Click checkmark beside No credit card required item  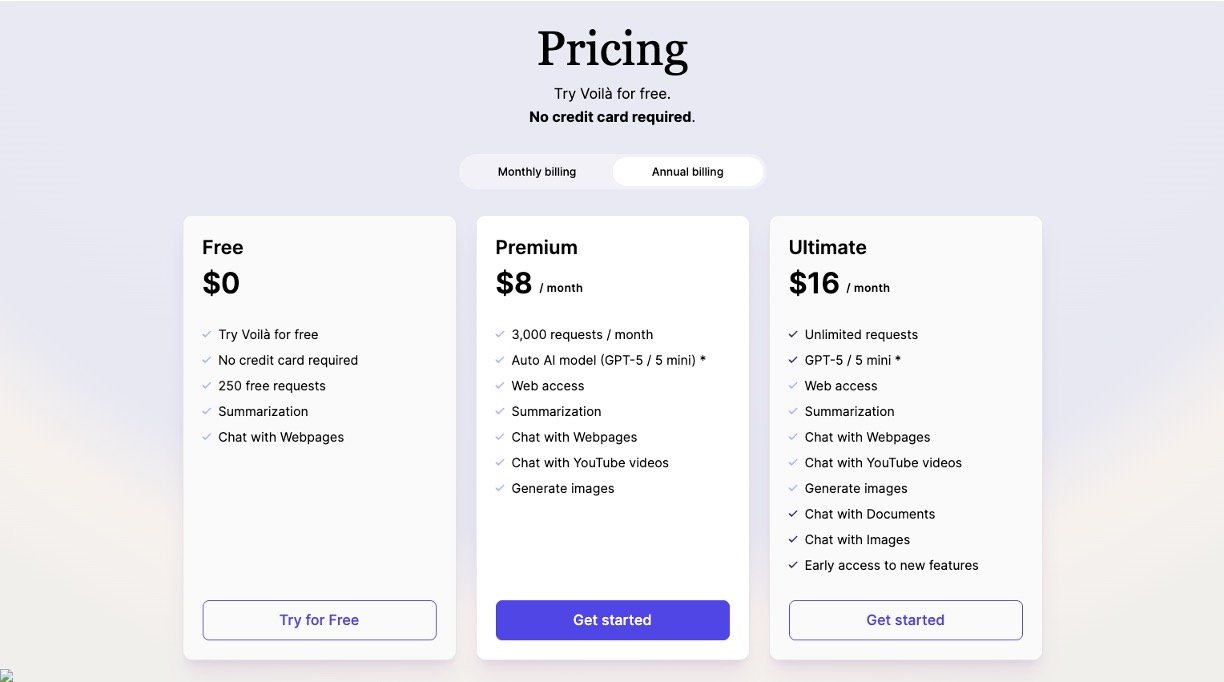click(207, 360)
